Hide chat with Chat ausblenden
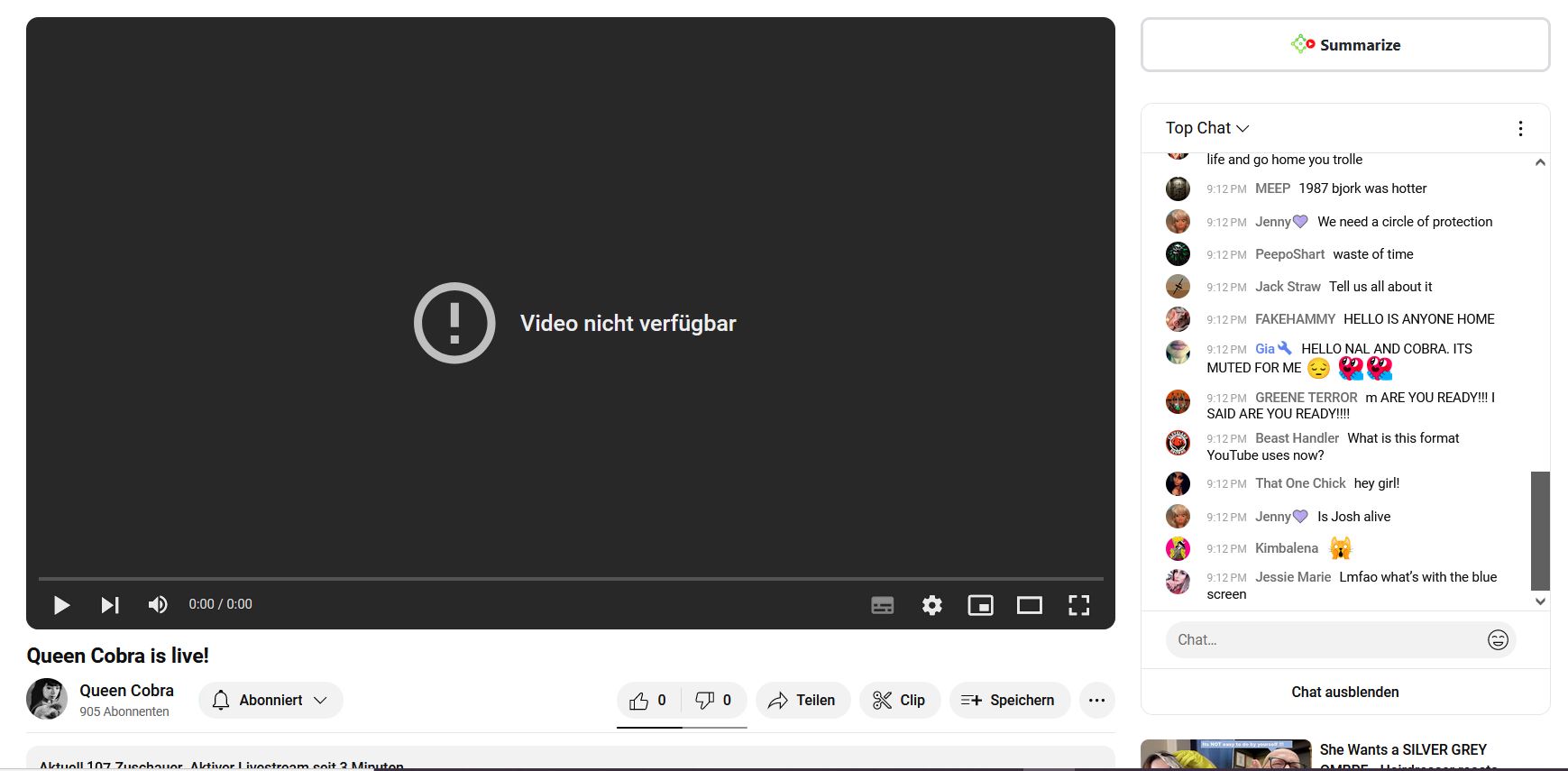 point(1345,692)
